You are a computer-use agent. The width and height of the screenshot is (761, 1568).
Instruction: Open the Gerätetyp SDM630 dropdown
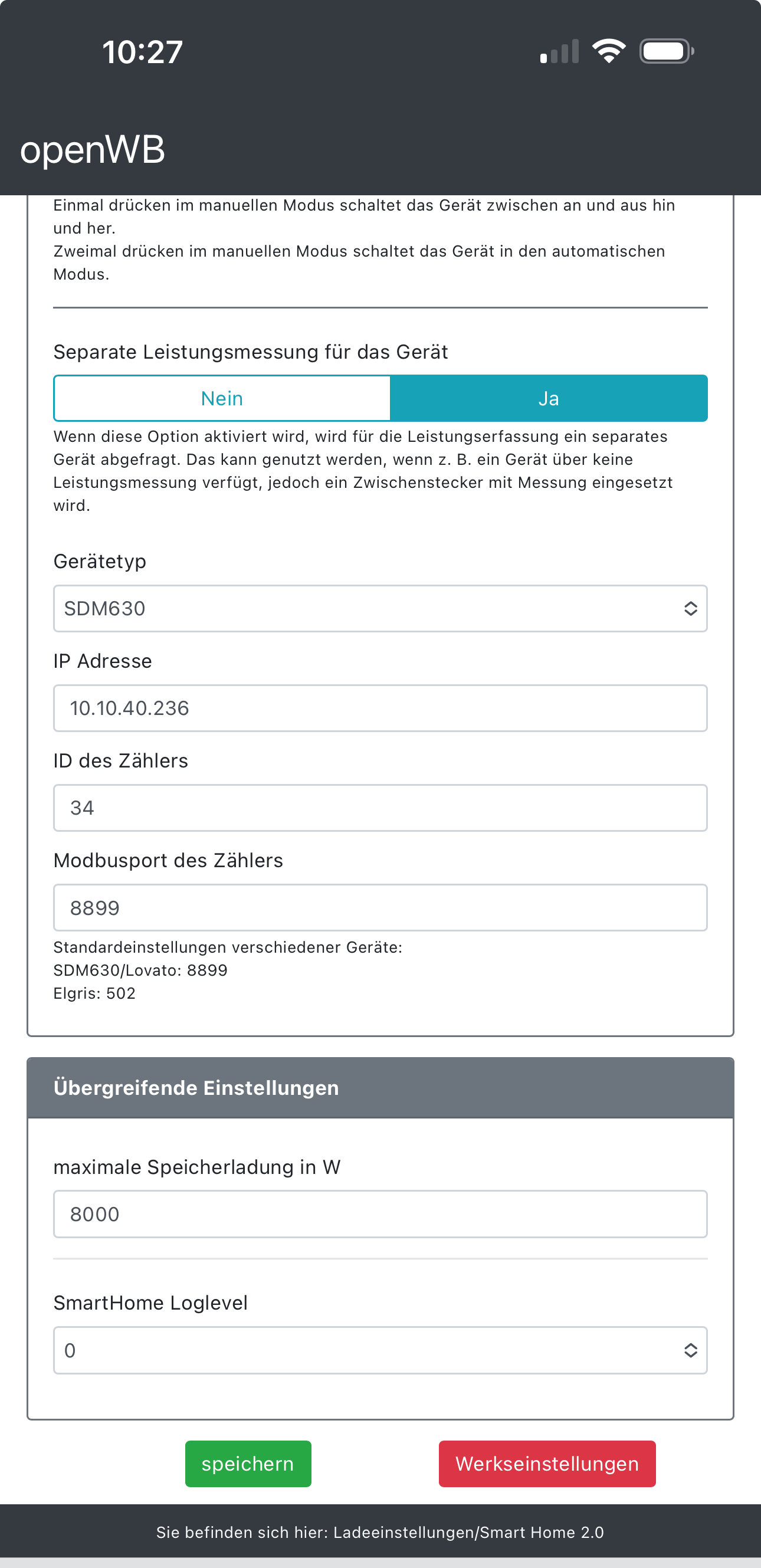365,609
